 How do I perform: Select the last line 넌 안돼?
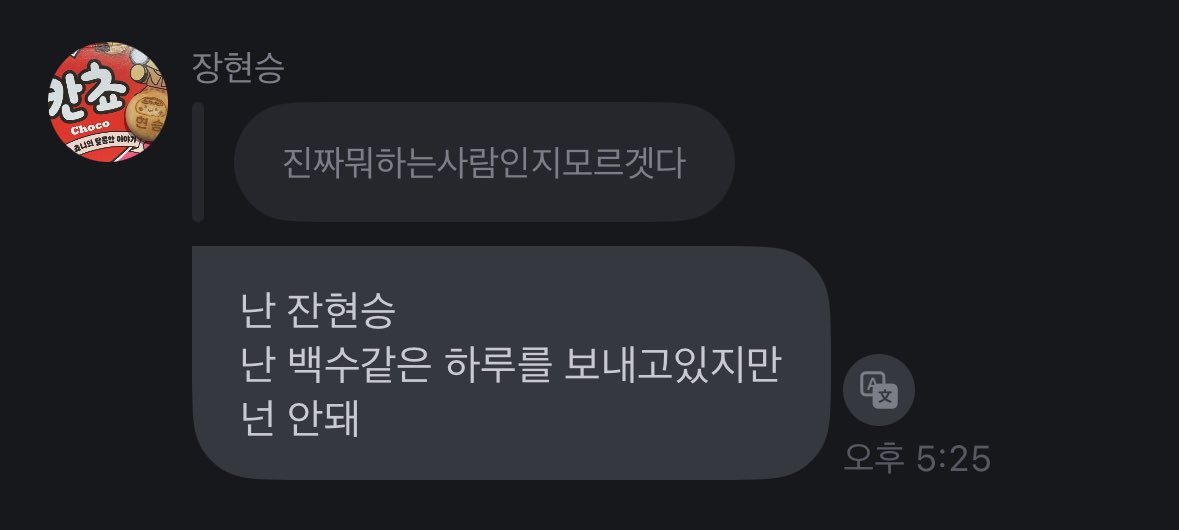click(x=300, y=419)
